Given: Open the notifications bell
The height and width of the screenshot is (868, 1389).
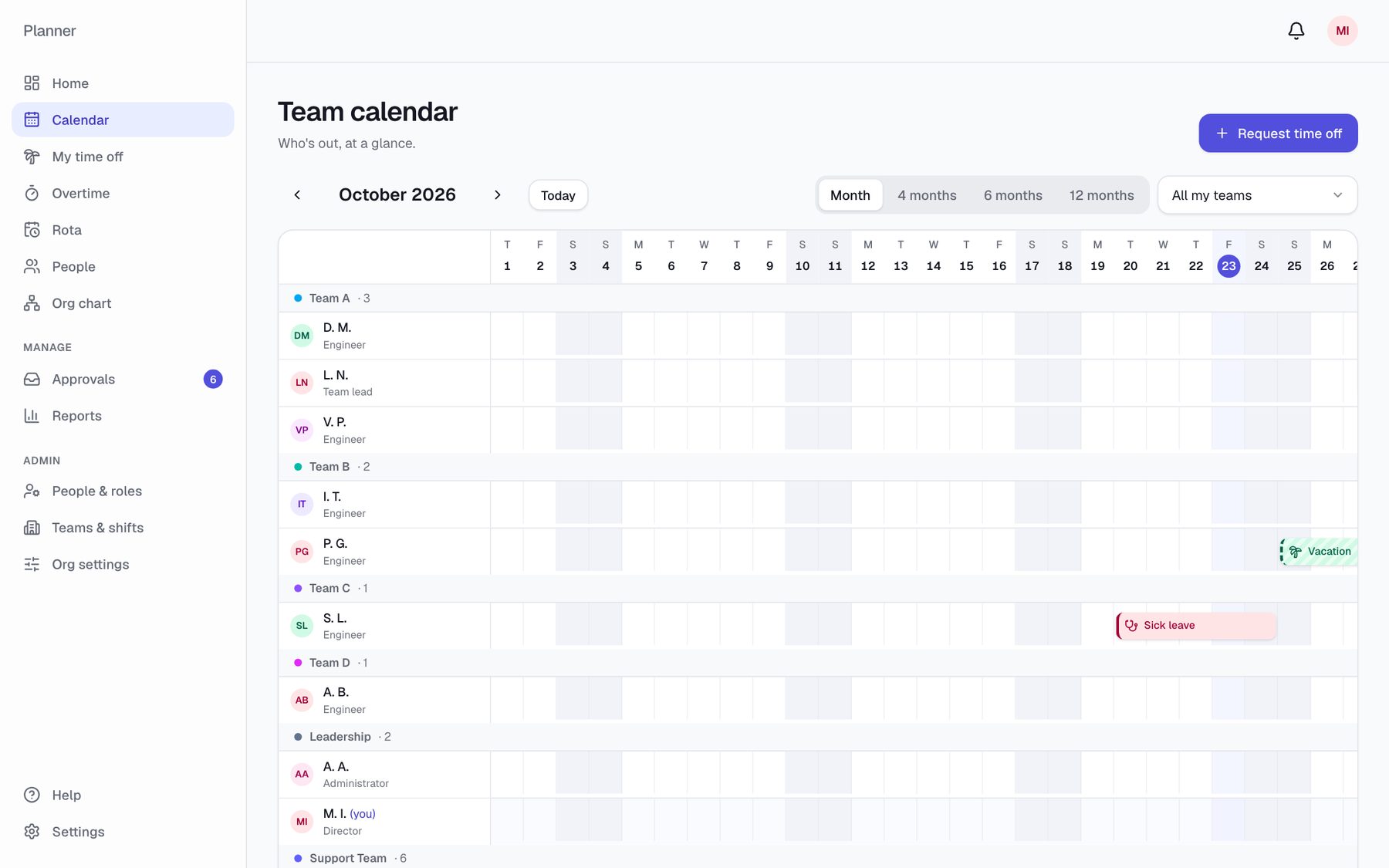Looking at the screenshot, I should pyautogui.click(x=1296, y=31).
